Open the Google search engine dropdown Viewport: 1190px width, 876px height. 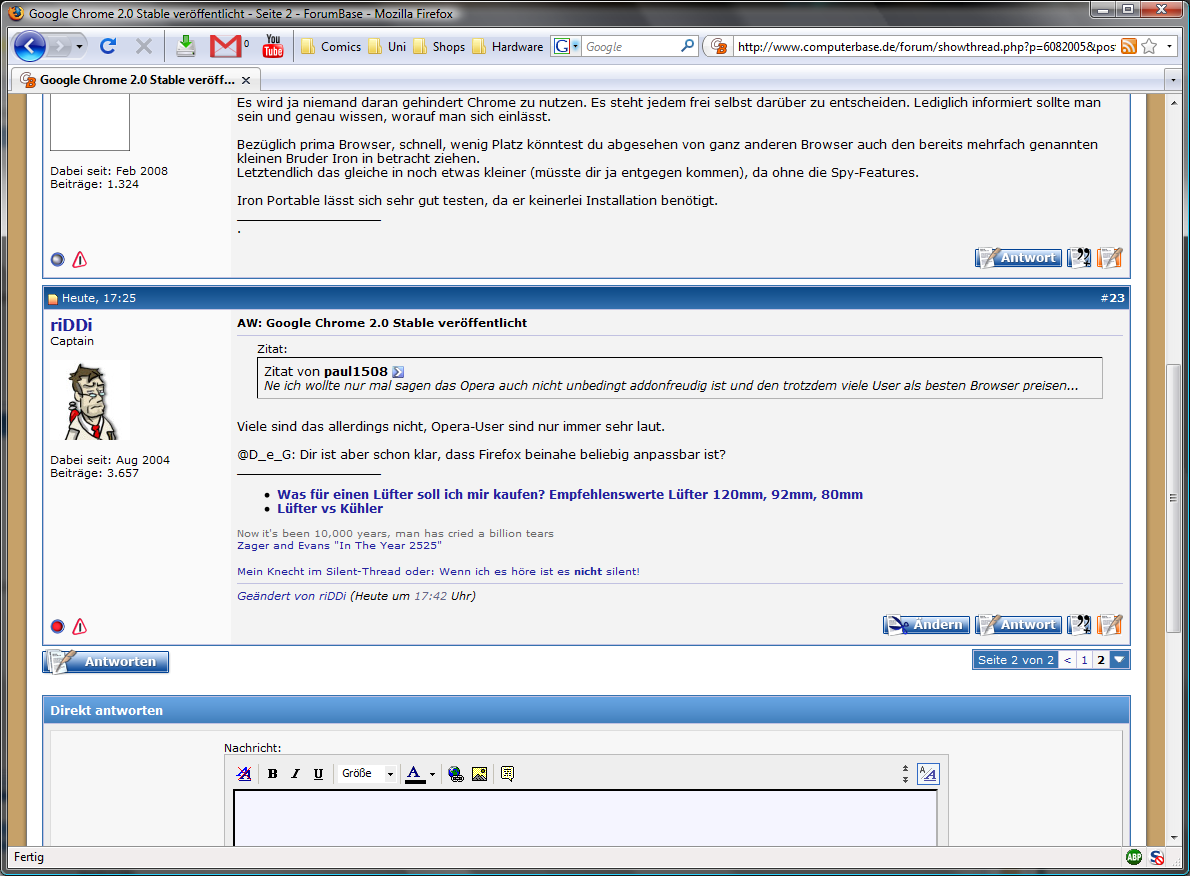pos(565,46)
